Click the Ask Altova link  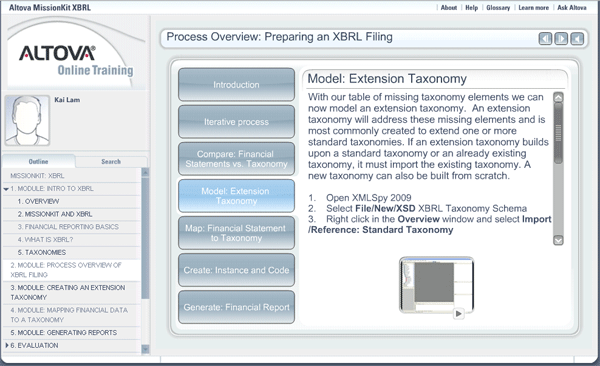pos(572,8)
